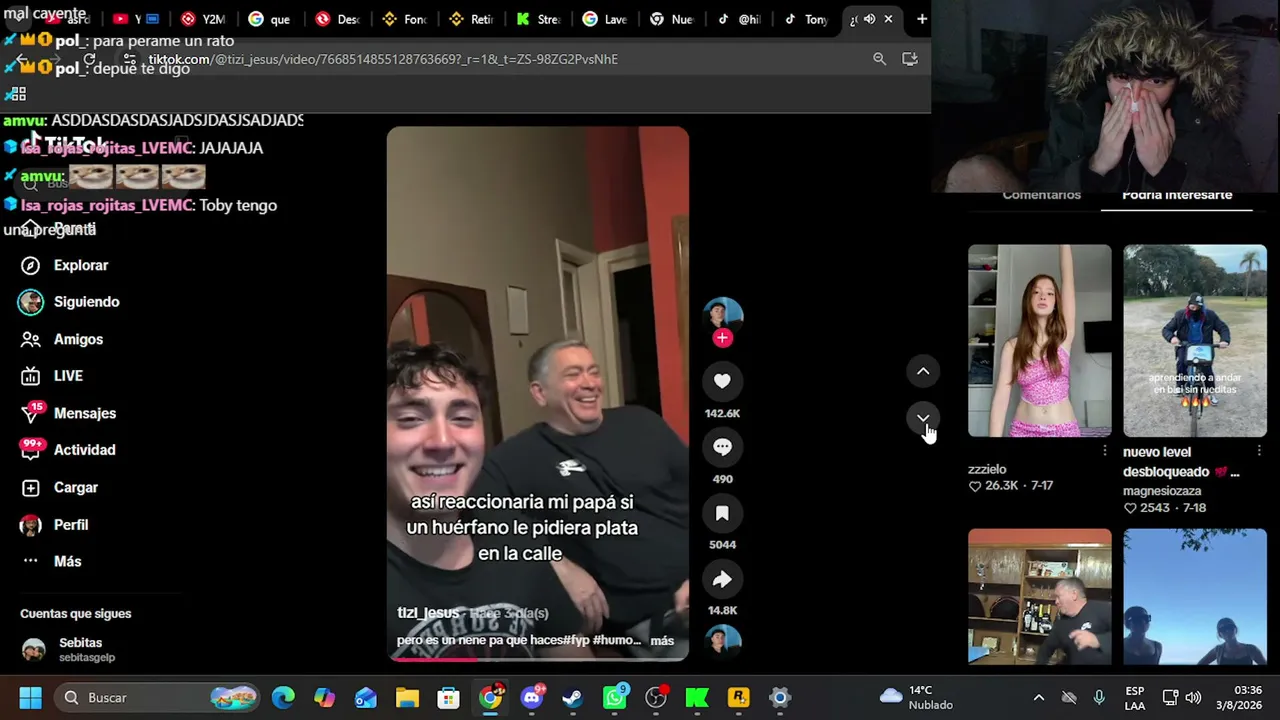This screenshot has width=1280, height=720.
Task: Open zzzielo suggested video thumbnail
Action: point(1039,341)
